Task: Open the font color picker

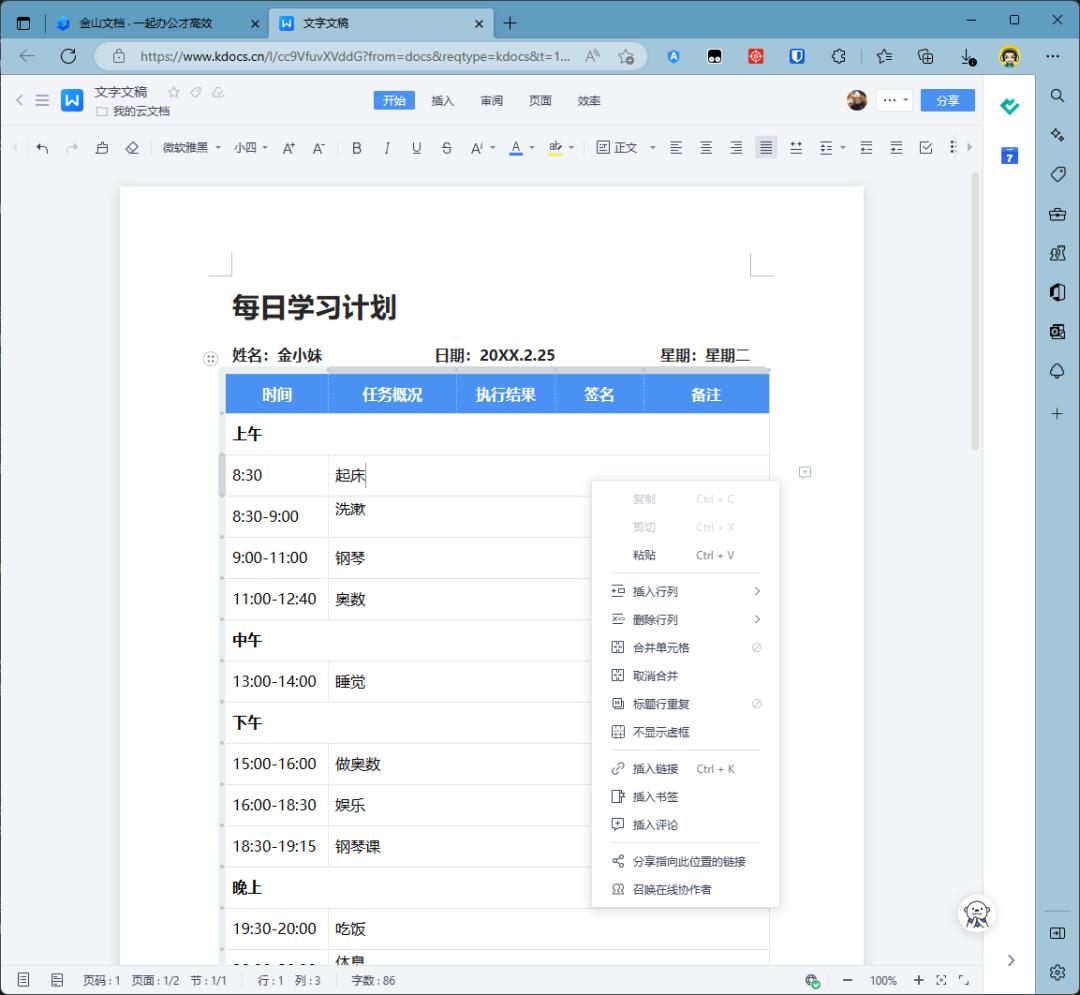Action: pyautogui.click(x=532, y=148)
